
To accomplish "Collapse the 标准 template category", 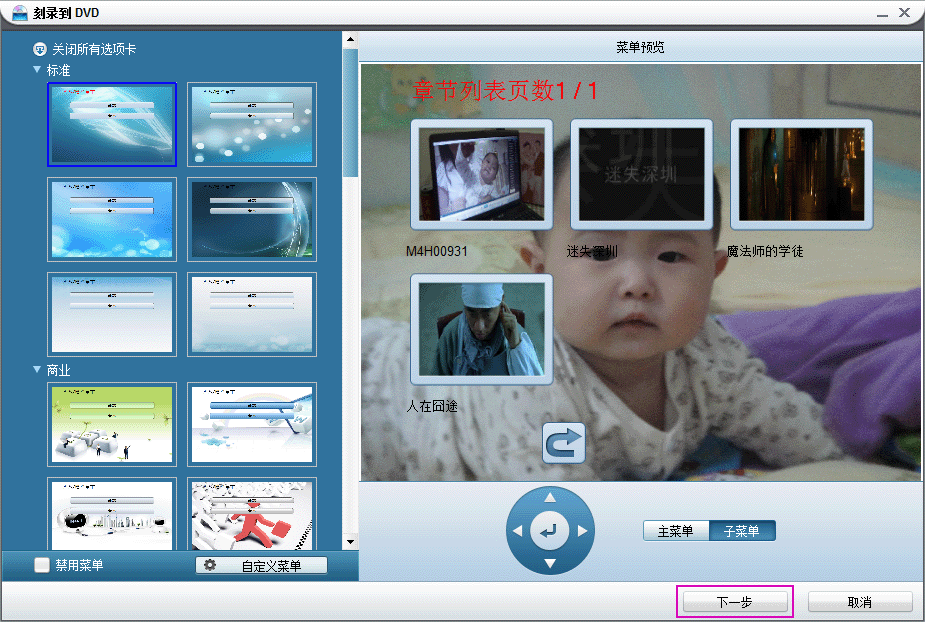I will 37,70.
